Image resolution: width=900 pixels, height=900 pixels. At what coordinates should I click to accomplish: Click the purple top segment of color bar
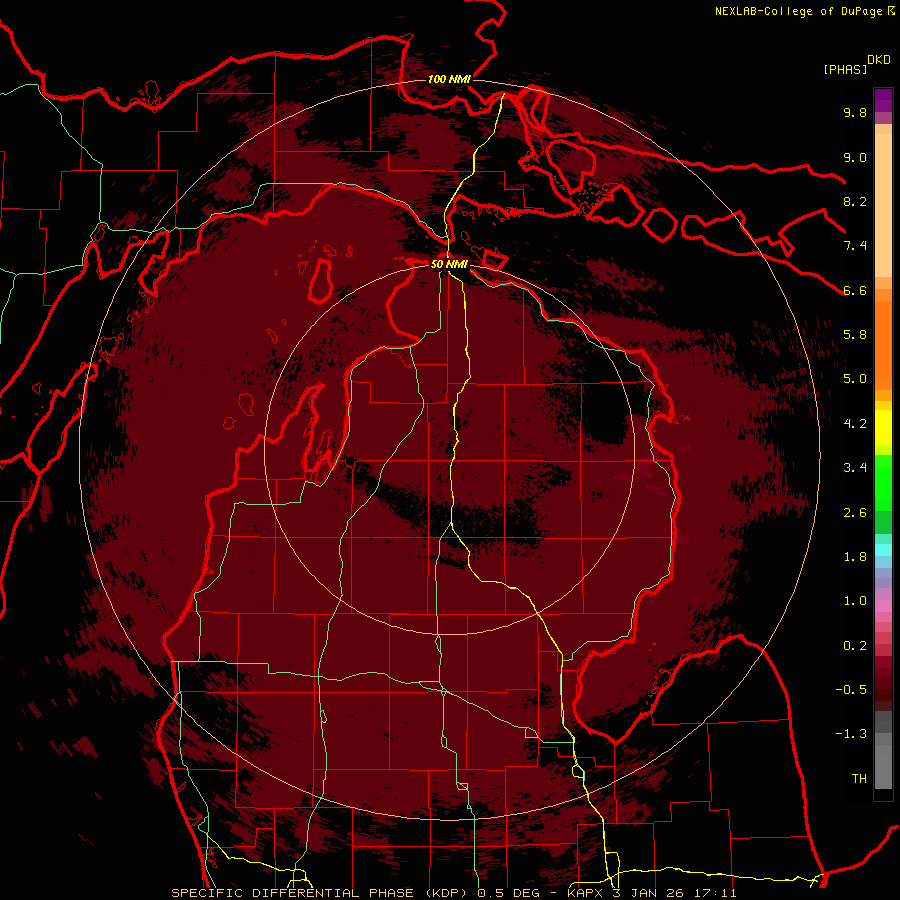[x=883, y=100]
